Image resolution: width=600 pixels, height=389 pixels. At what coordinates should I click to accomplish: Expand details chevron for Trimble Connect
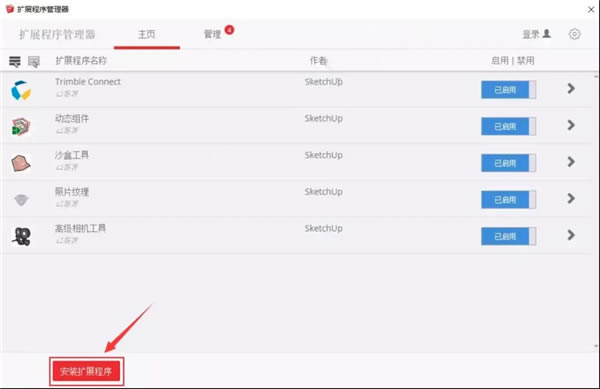tap(571, 89)
